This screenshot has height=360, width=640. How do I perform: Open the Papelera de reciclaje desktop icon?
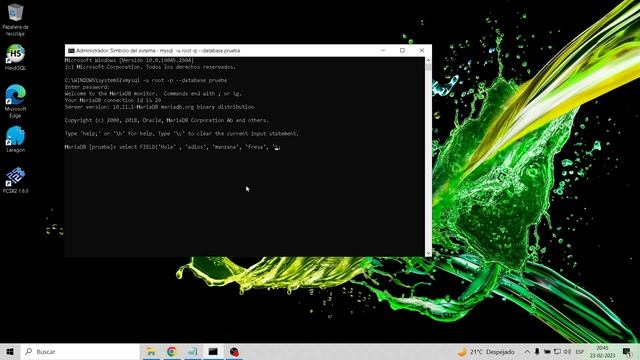pyautogui.click(x=16, y=19)
